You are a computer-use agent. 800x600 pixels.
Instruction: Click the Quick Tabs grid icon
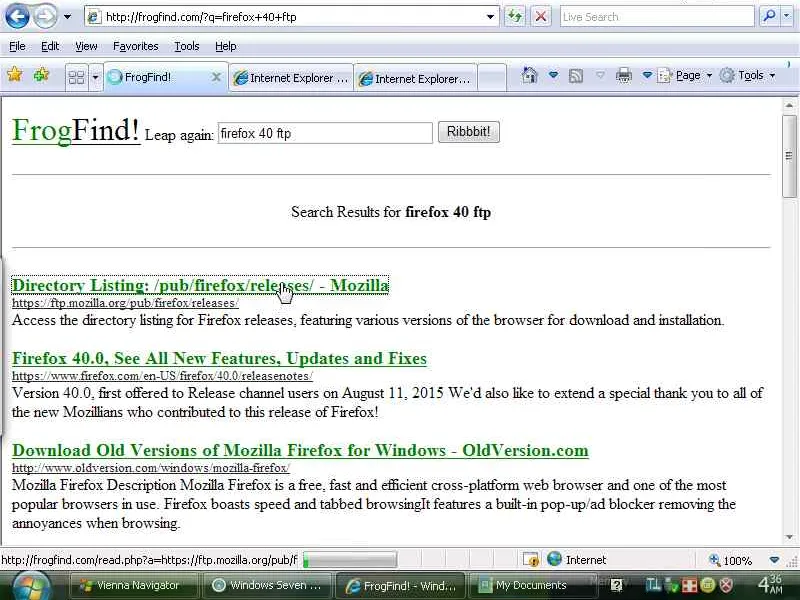(x=77, y=78)
